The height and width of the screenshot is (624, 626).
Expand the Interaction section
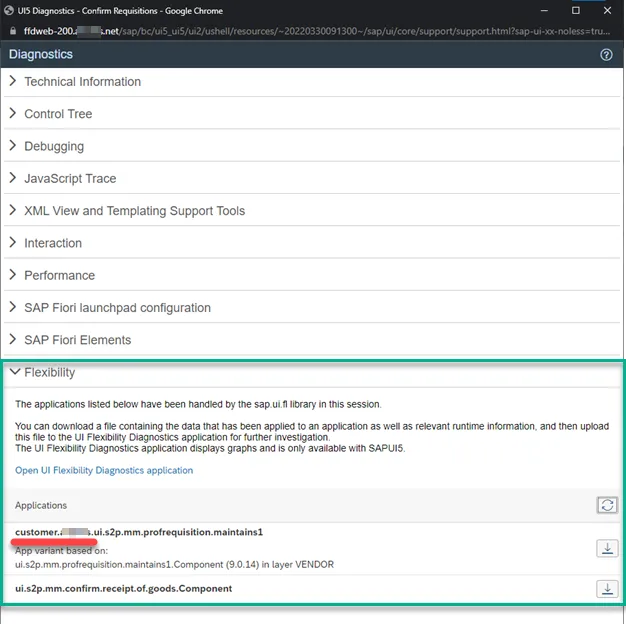point(53,243)
